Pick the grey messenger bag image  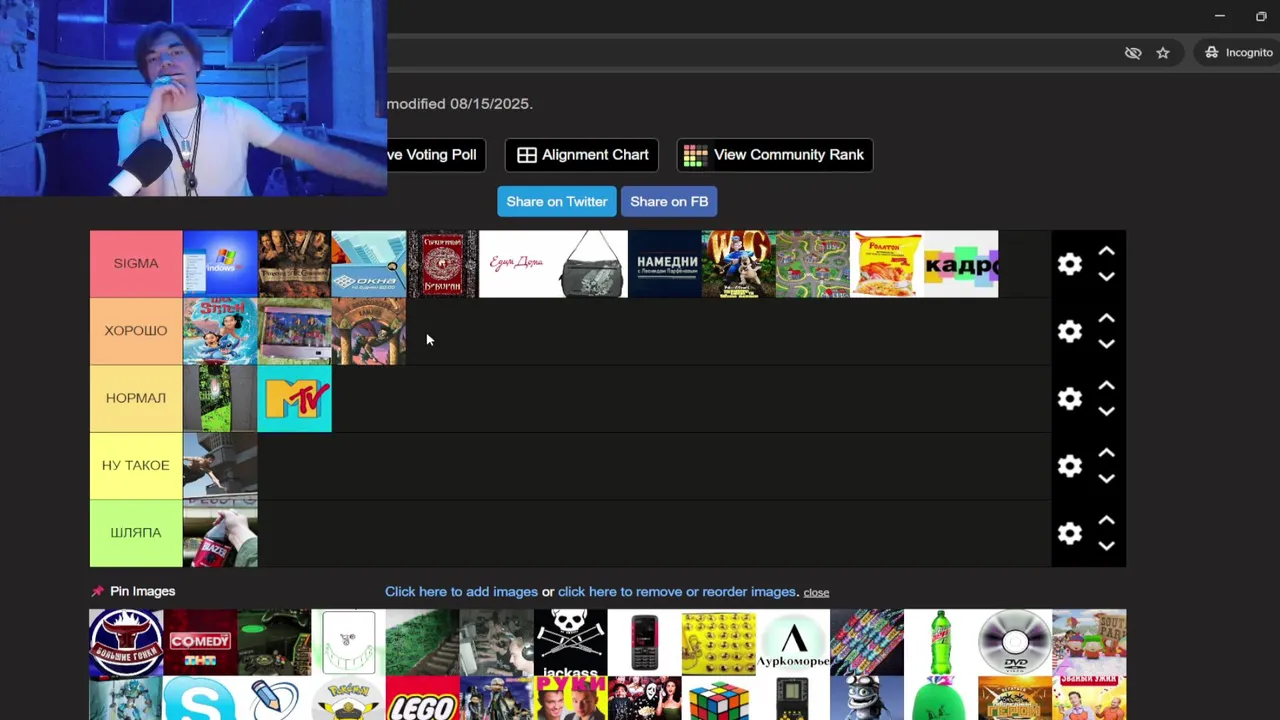coord(590,264)
